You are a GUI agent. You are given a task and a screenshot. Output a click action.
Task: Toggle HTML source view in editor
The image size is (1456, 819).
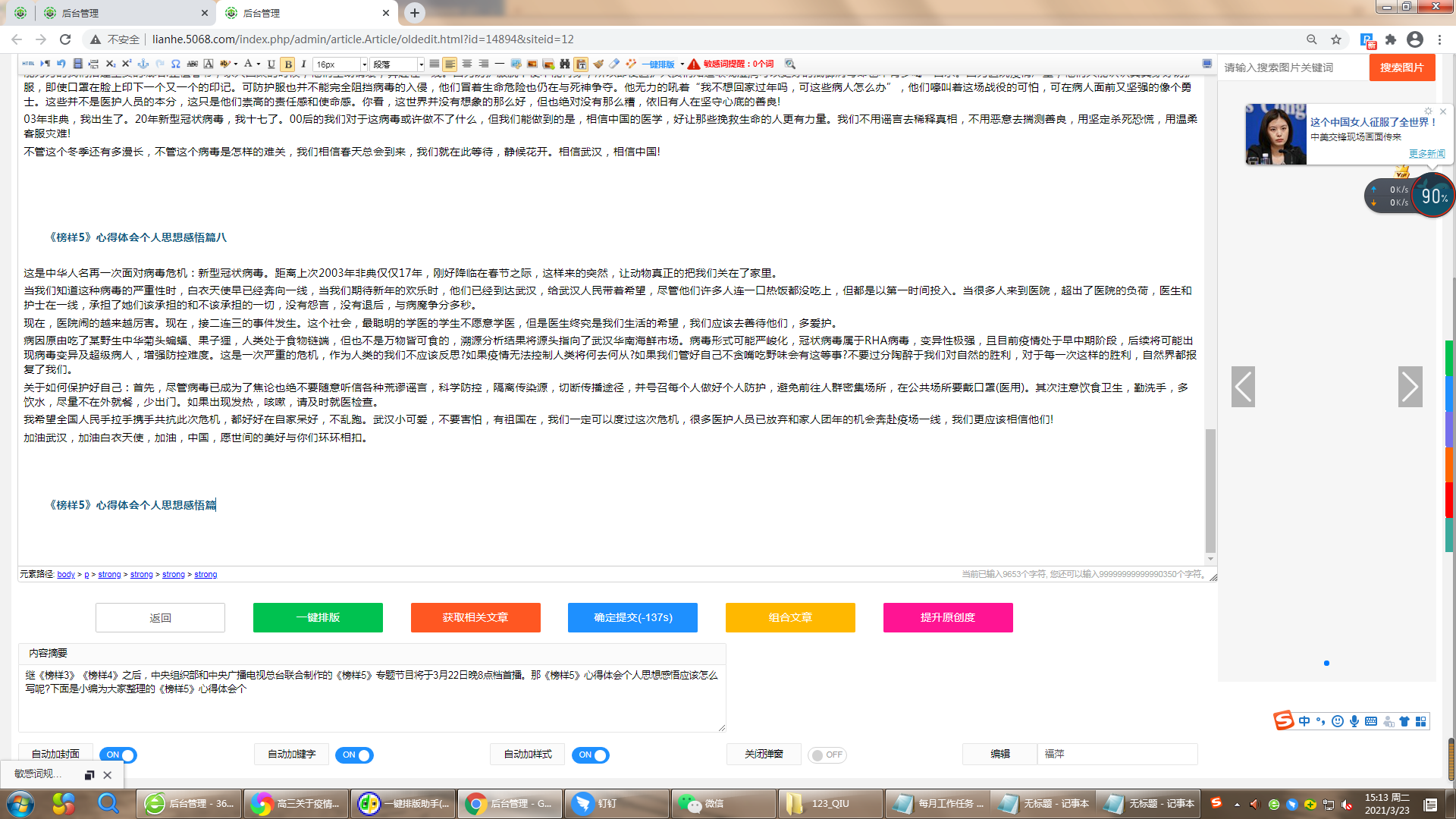[28, 64]
